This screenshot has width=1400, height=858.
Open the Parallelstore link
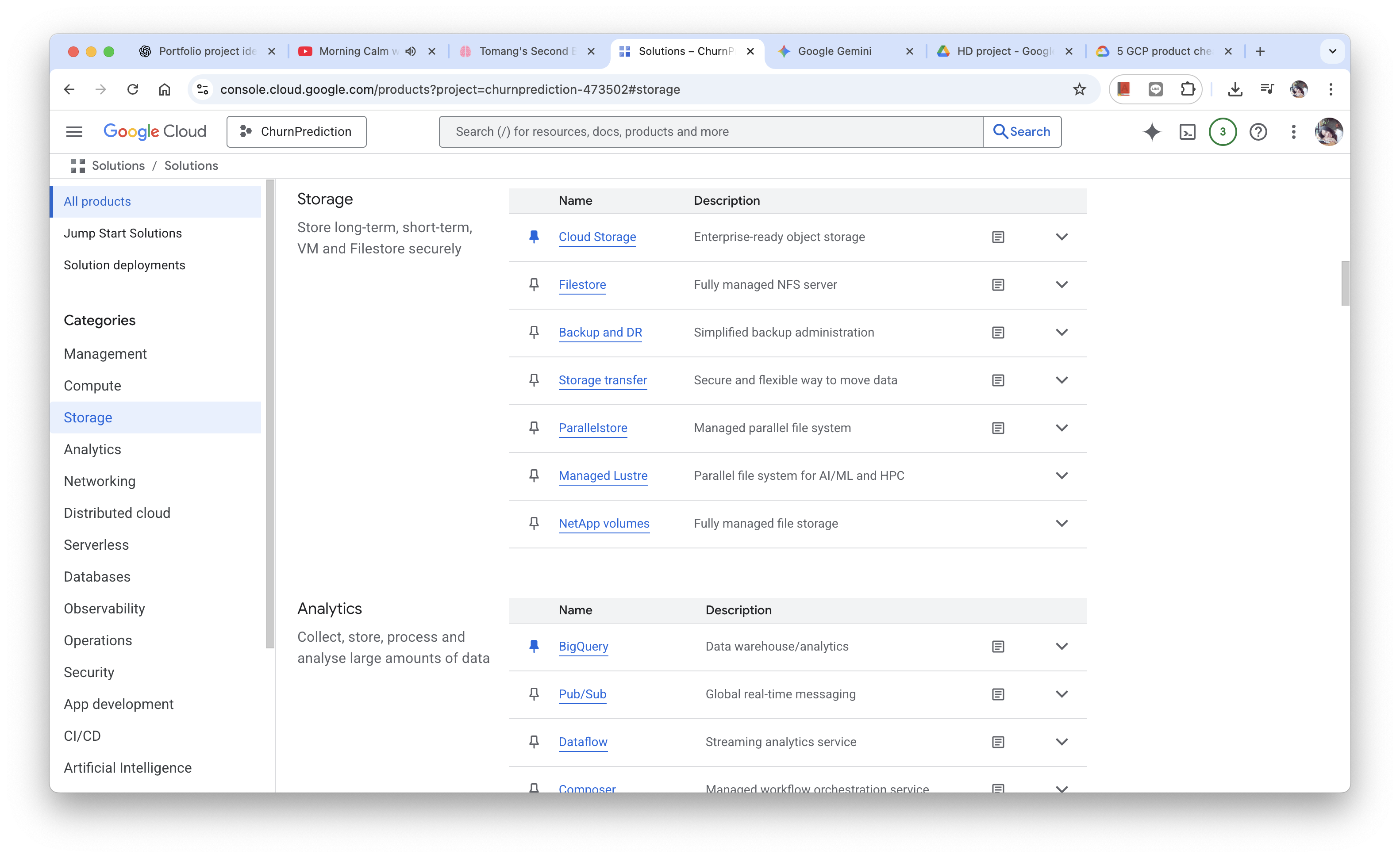pyautogui.click(x=592, y=428)
